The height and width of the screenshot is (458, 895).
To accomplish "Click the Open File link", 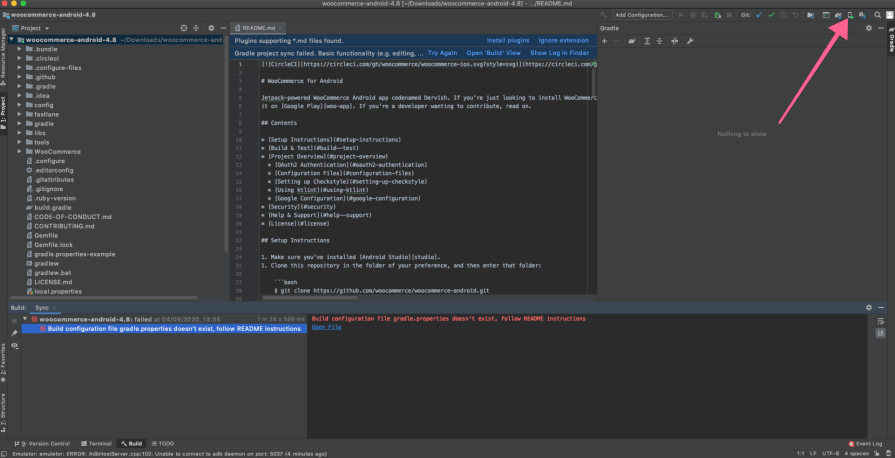I will [326, 327].
